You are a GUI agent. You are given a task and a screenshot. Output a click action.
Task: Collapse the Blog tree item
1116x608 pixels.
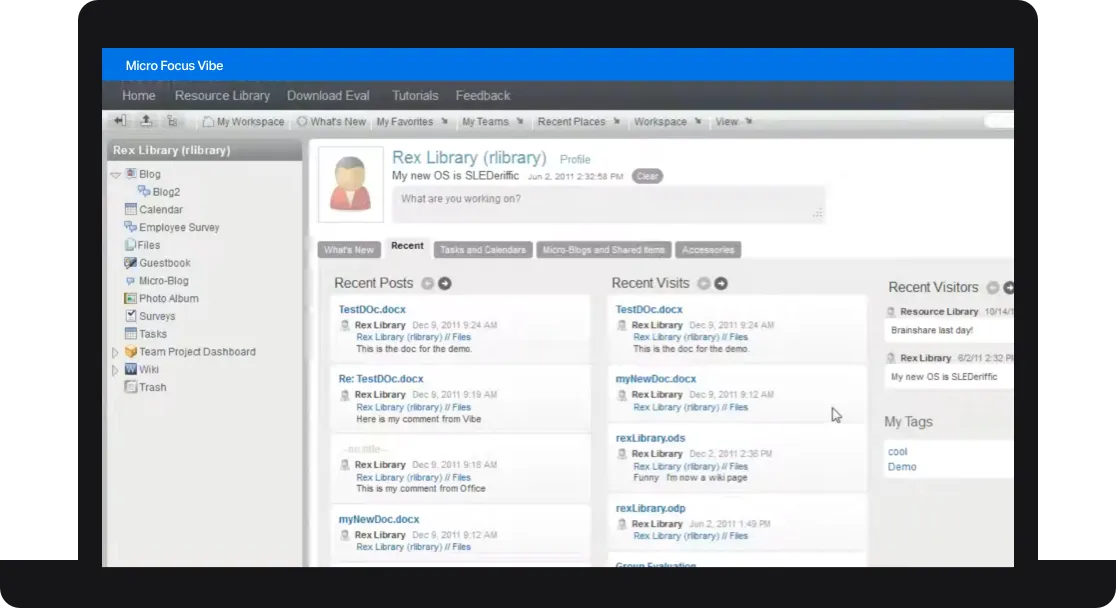pyautogui.click(x=117, y=173)
